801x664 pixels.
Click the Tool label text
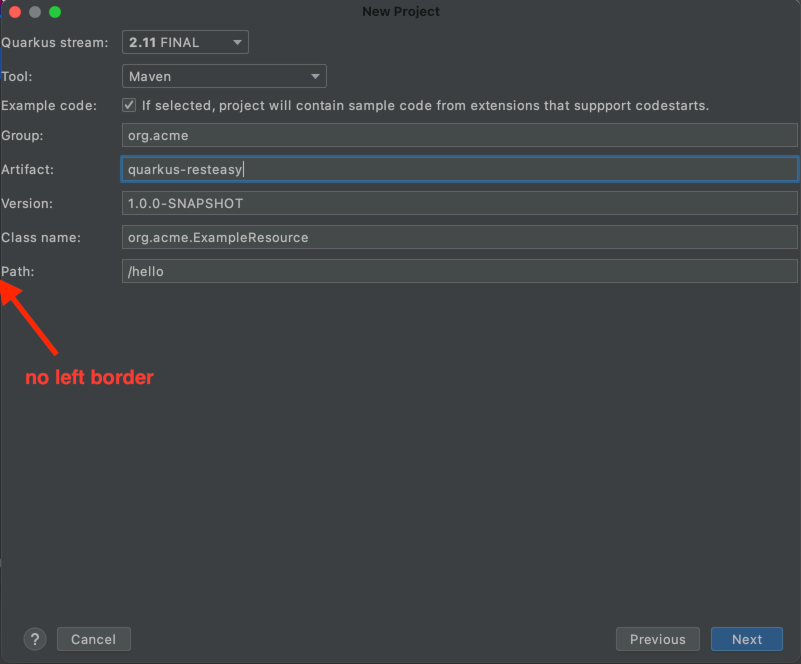[x=17, y=77]
